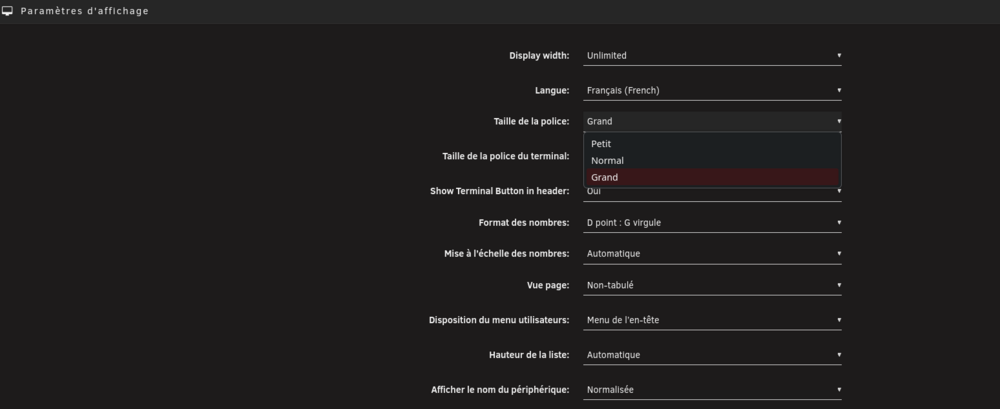Image resolution: width=1000 pixels, height=409 pixels.
Task: Open the Display width dropdown
Action: [x=712, y=56]
